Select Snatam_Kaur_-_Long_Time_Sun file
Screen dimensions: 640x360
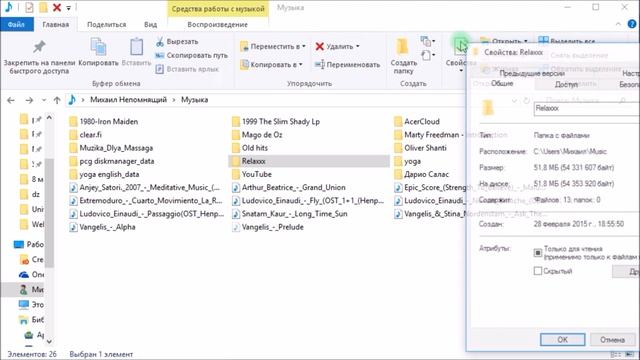click(x=289, y=214)
